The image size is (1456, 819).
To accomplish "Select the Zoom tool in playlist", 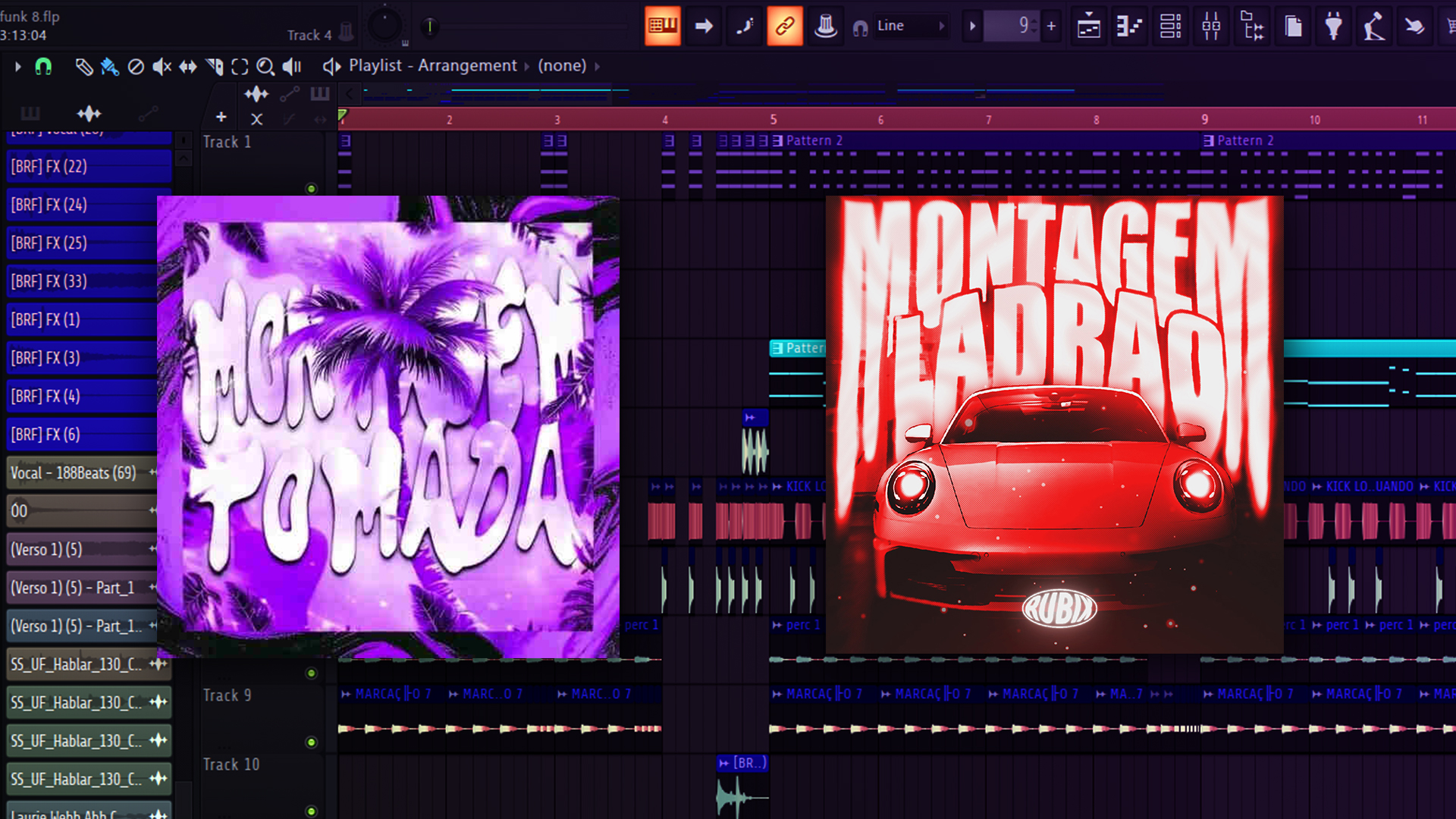I will coord(265,67).
